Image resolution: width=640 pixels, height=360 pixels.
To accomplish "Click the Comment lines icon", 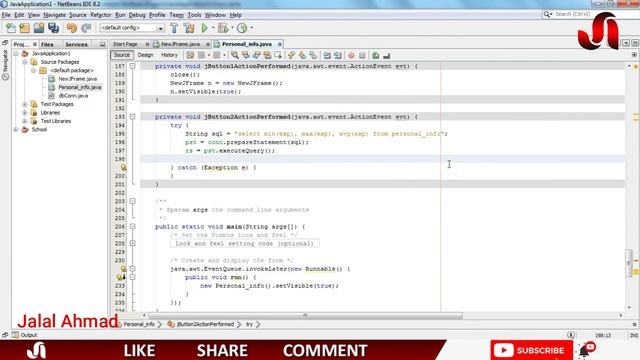I will point(376,55).
